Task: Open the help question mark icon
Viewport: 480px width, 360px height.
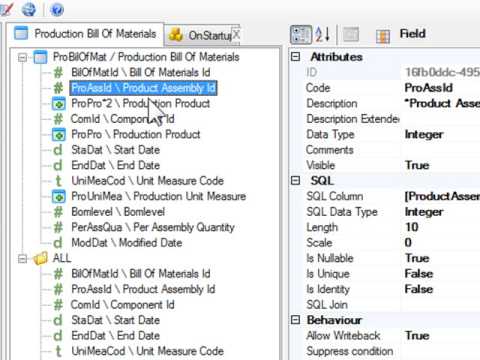Action: point(57,9)
